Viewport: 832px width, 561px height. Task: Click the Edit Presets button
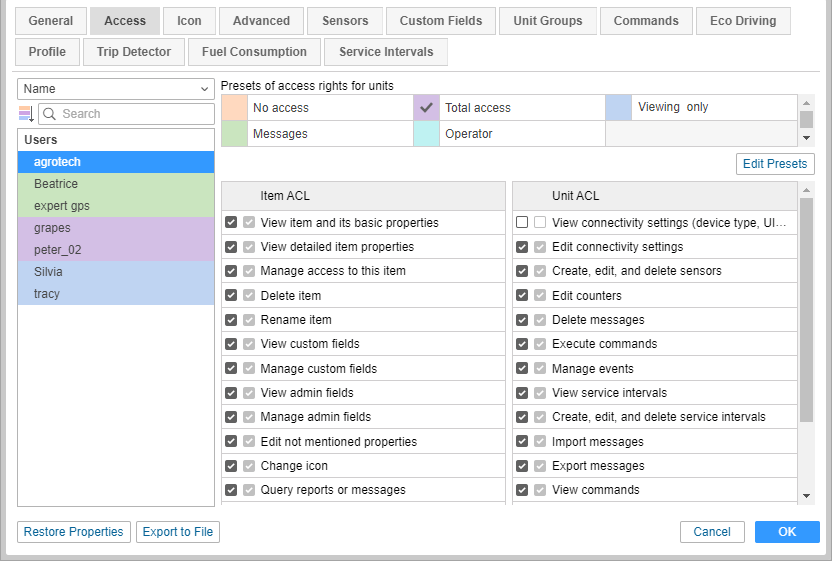(x=776, y=164)
